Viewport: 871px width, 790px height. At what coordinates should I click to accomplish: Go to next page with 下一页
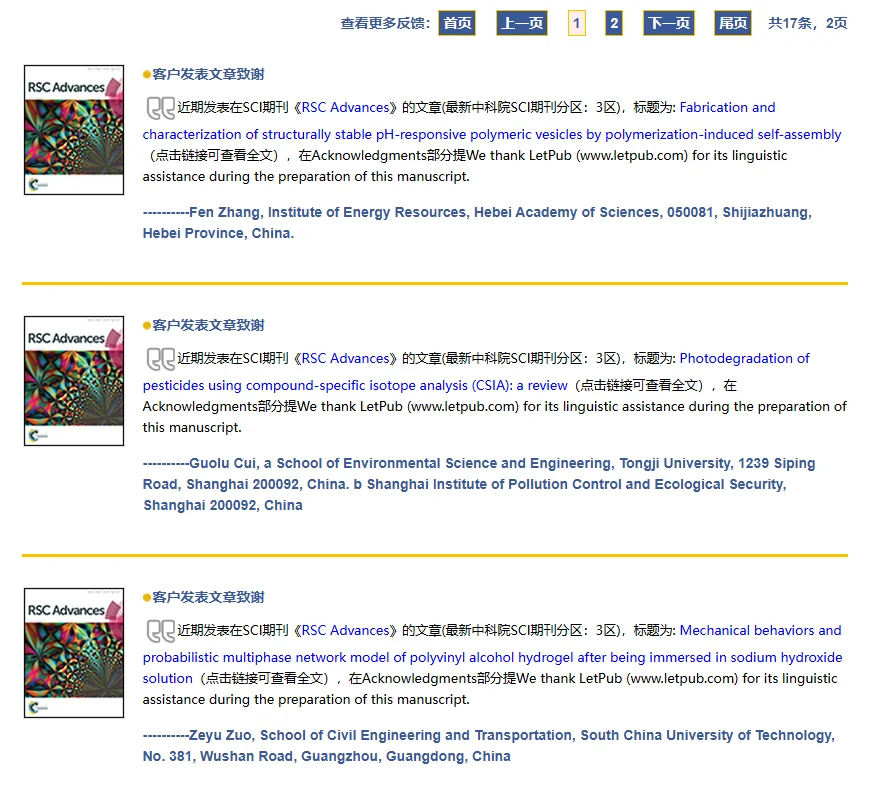tap(669, 23)
